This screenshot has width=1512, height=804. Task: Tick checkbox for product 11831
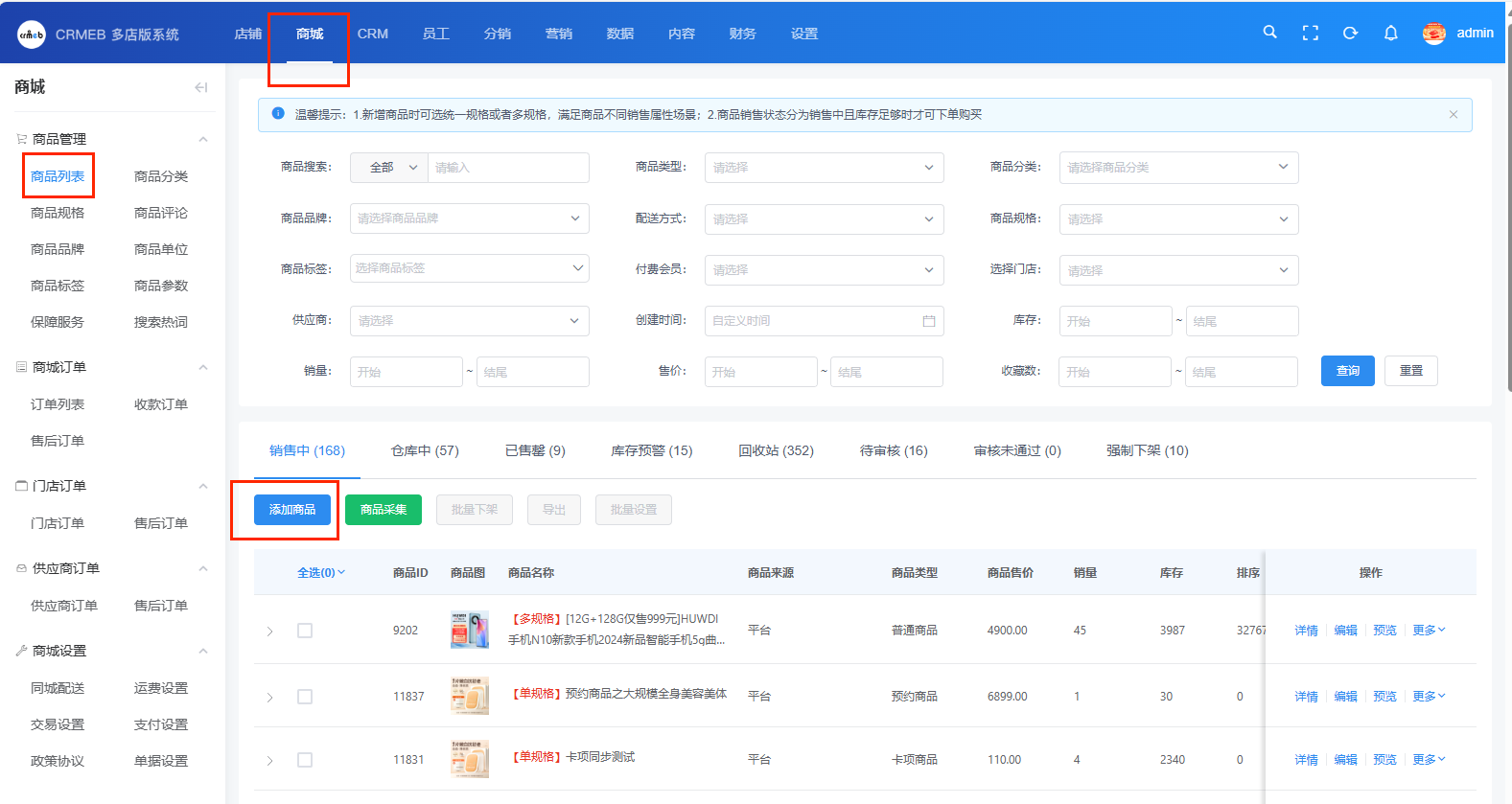point(305,760)
